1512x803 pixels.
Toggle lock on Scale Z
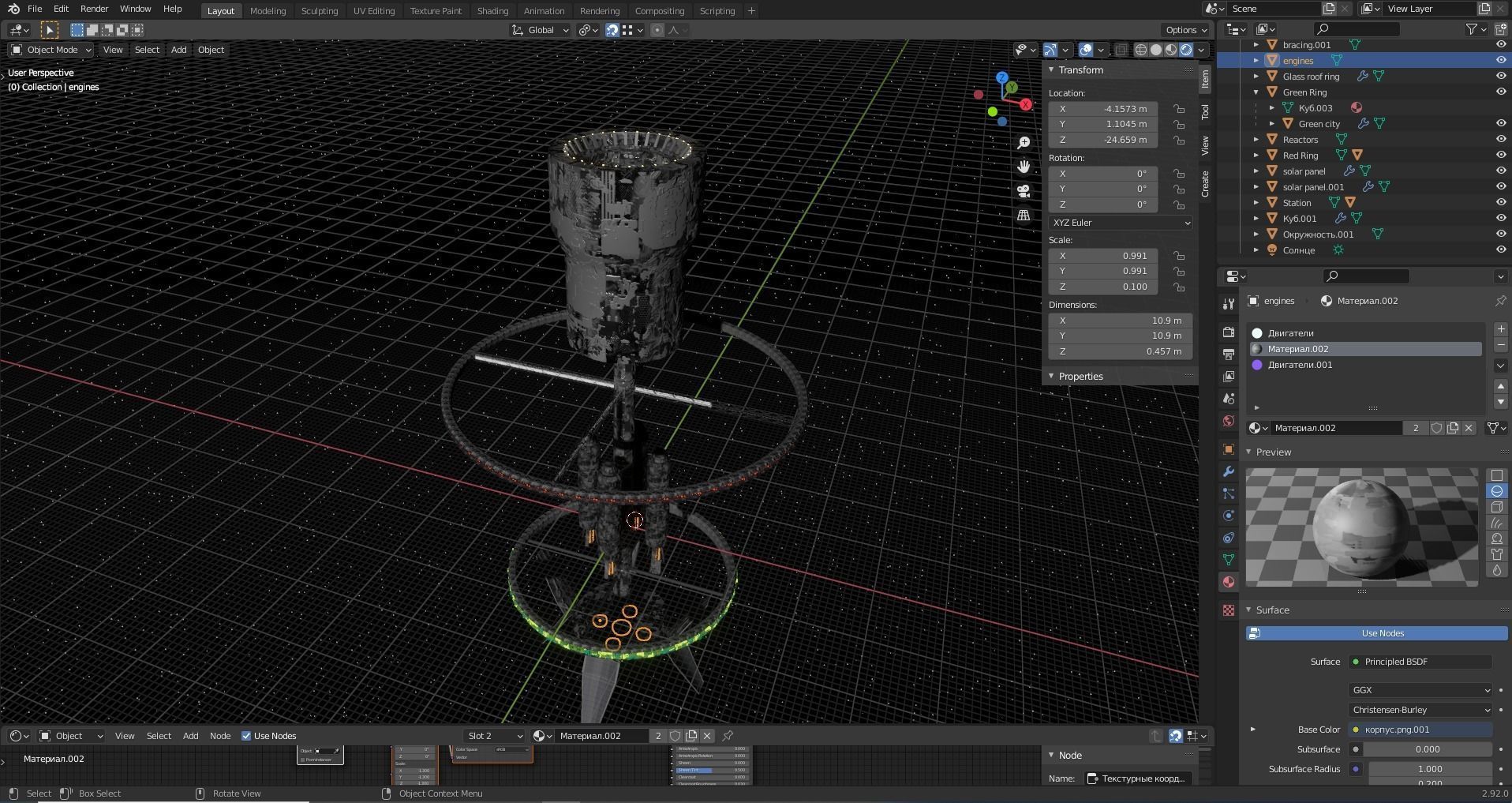(1178, 287)
